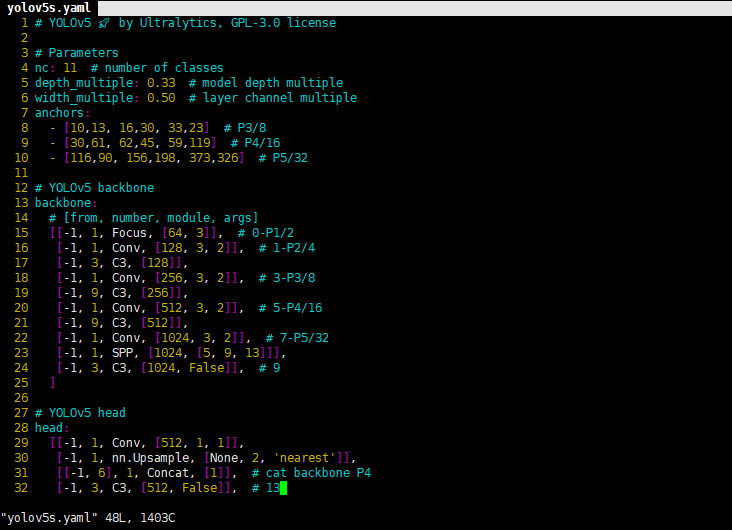
Task: Click '# YOLOv5 head' comment
Action: (80, 413)
